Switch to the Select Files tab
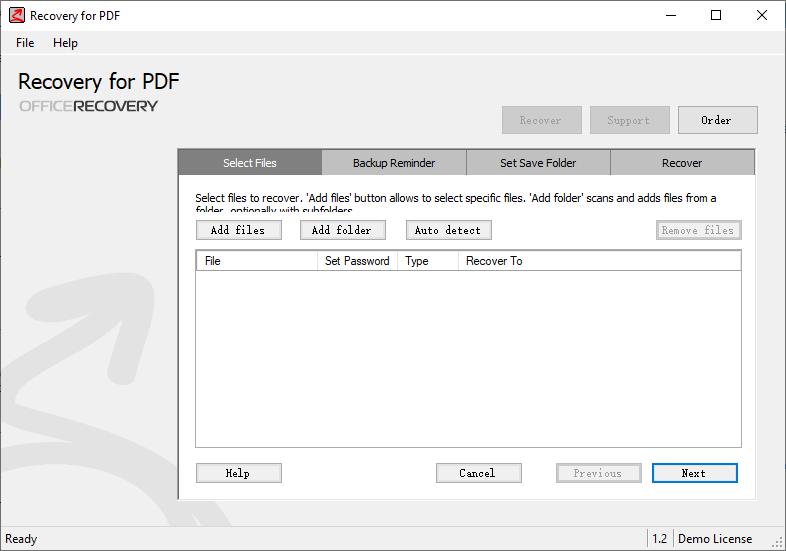Screen dimensions: 786x551 pyautogui.click(x=250, y=163)
